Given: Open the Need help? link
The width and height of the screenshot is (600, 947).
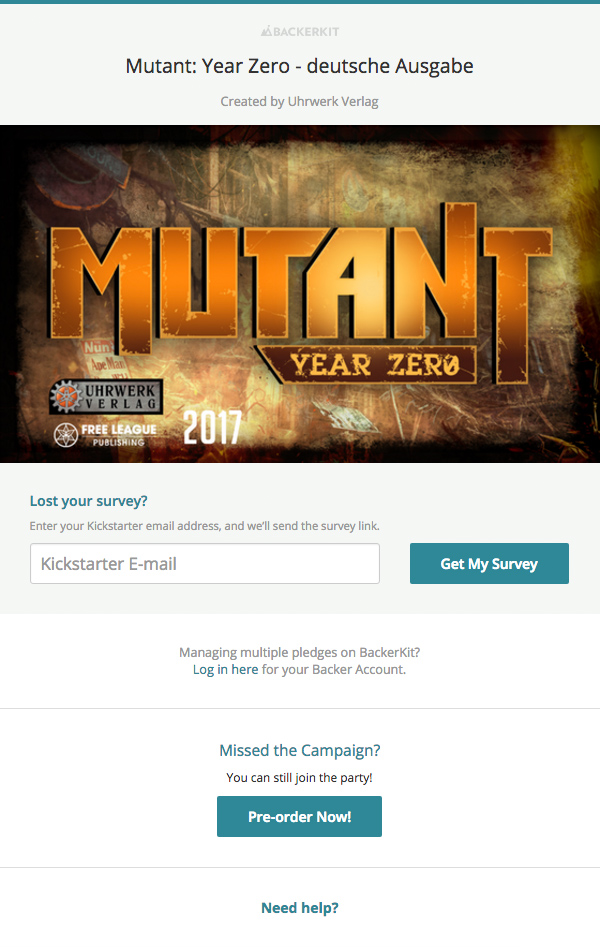Looking at the screenshot, I should (x=300, y=908).
